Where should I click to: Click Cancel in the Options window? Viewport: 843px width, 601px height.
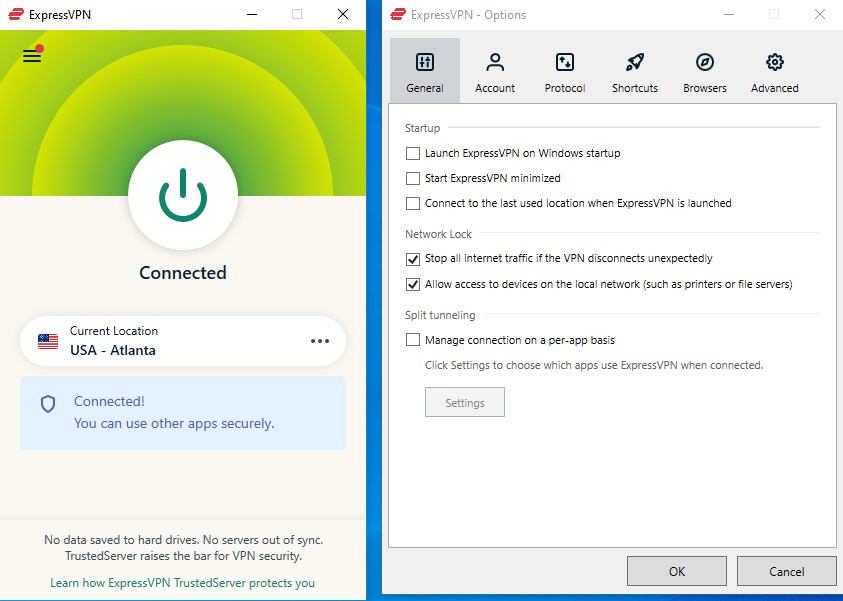[787, 571]
